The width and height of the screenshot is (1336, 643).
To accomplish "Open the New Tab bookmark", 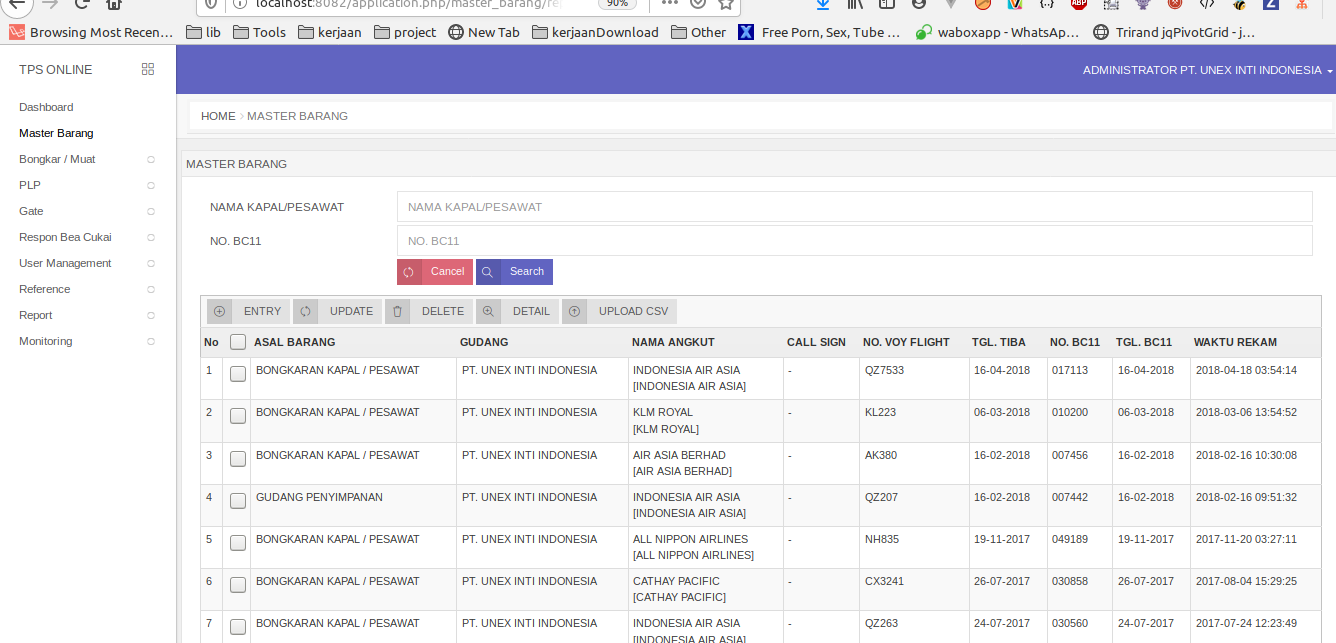I will (x=484, y=32).
